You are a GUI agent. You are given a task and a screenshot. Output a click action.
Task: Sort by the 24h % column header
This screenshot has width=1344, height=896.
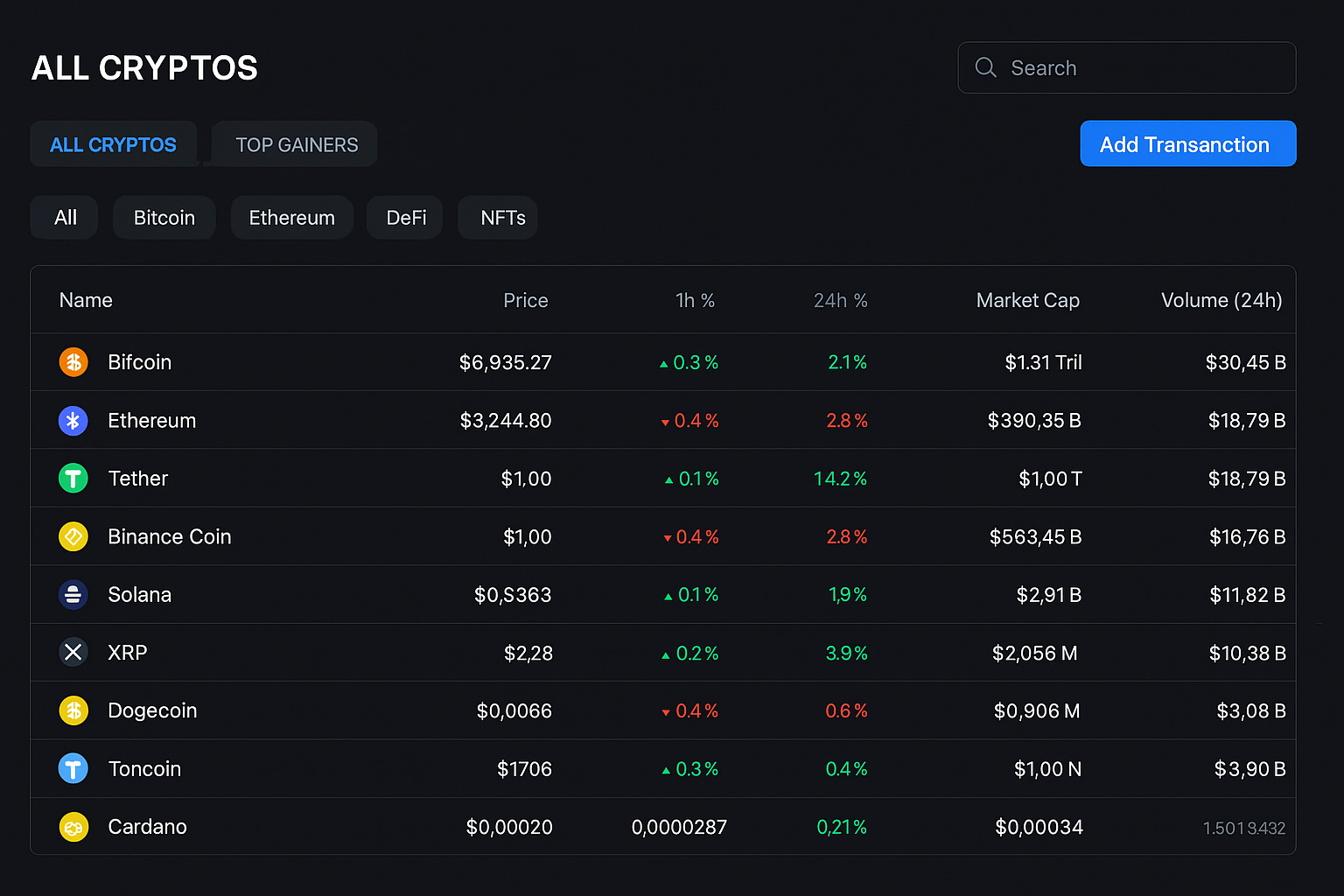(841, 300)
